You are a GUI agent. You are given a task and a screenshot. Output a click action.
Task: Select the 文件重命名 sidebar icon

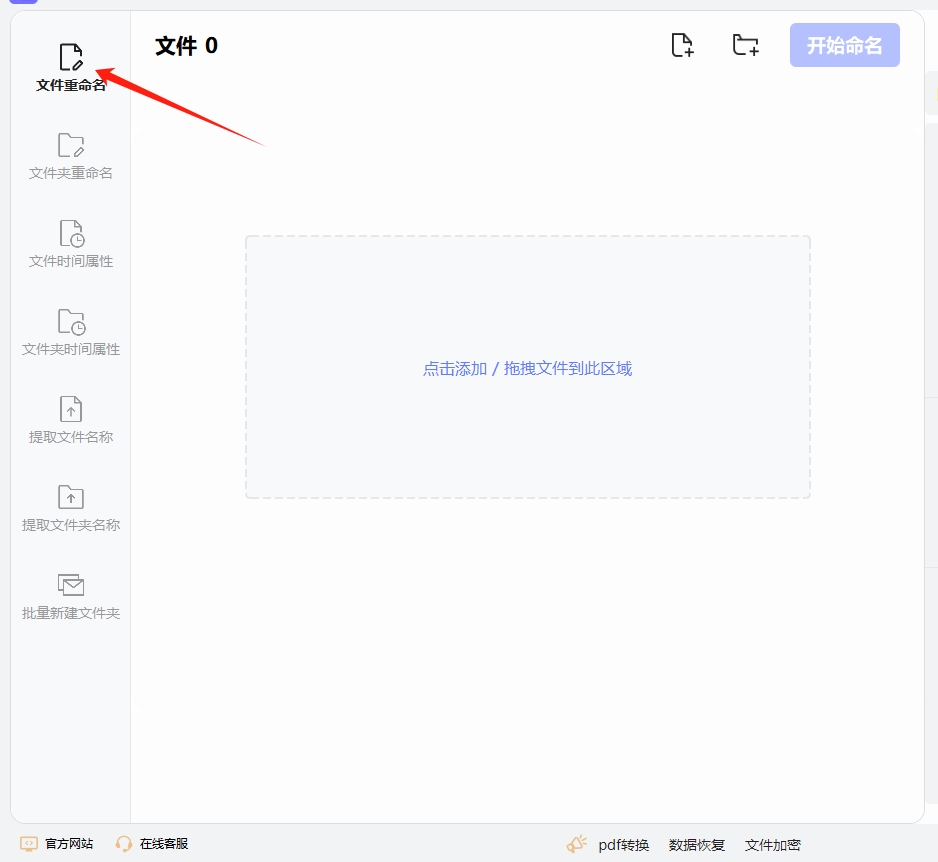pyautogui.click(x=71, y=57)
